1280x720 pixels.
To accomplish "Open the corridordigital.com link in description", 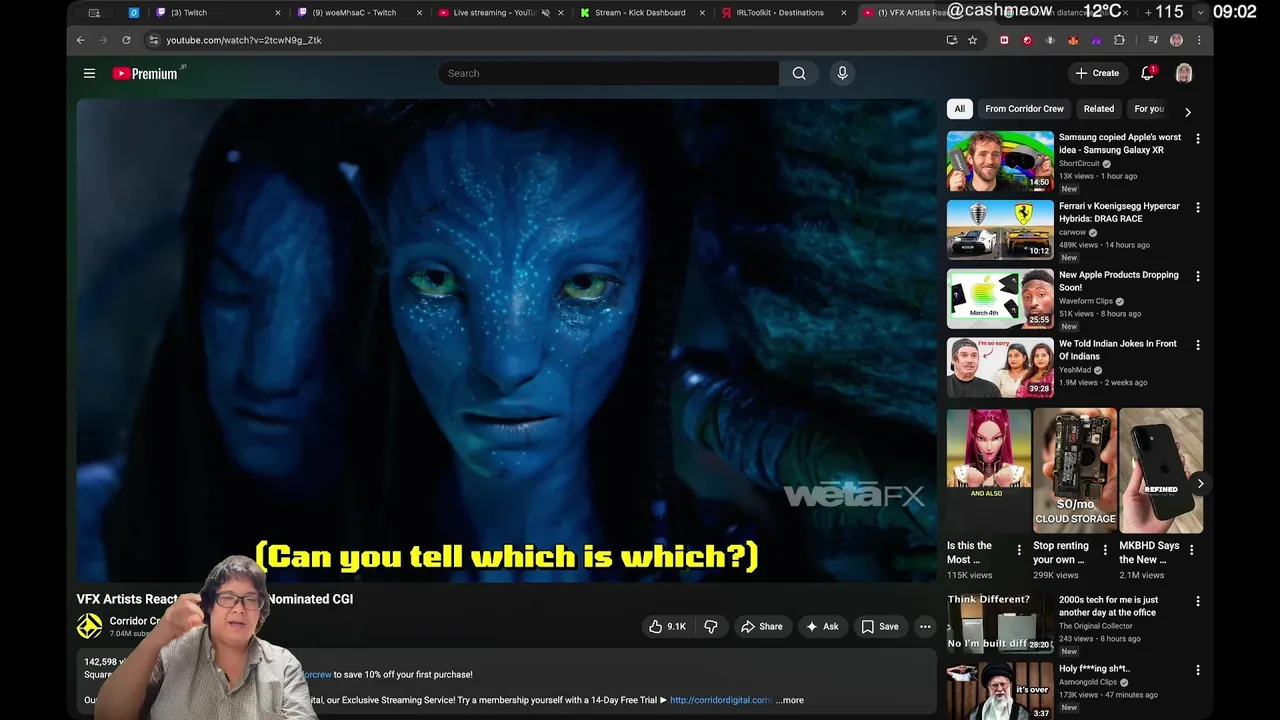I will 721,700.
